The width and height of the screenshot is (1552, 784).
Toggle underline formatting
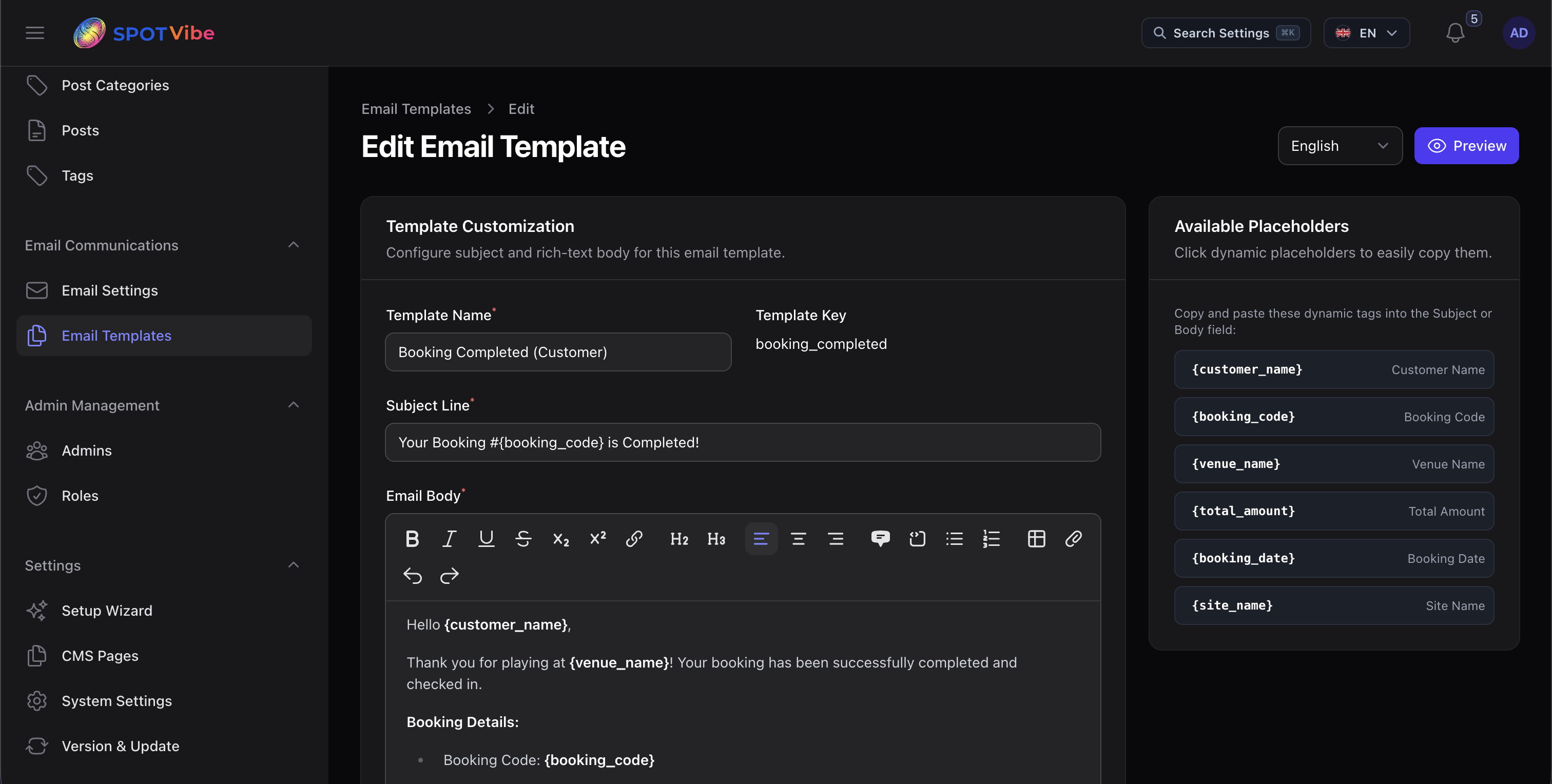[x=486, y=538]
